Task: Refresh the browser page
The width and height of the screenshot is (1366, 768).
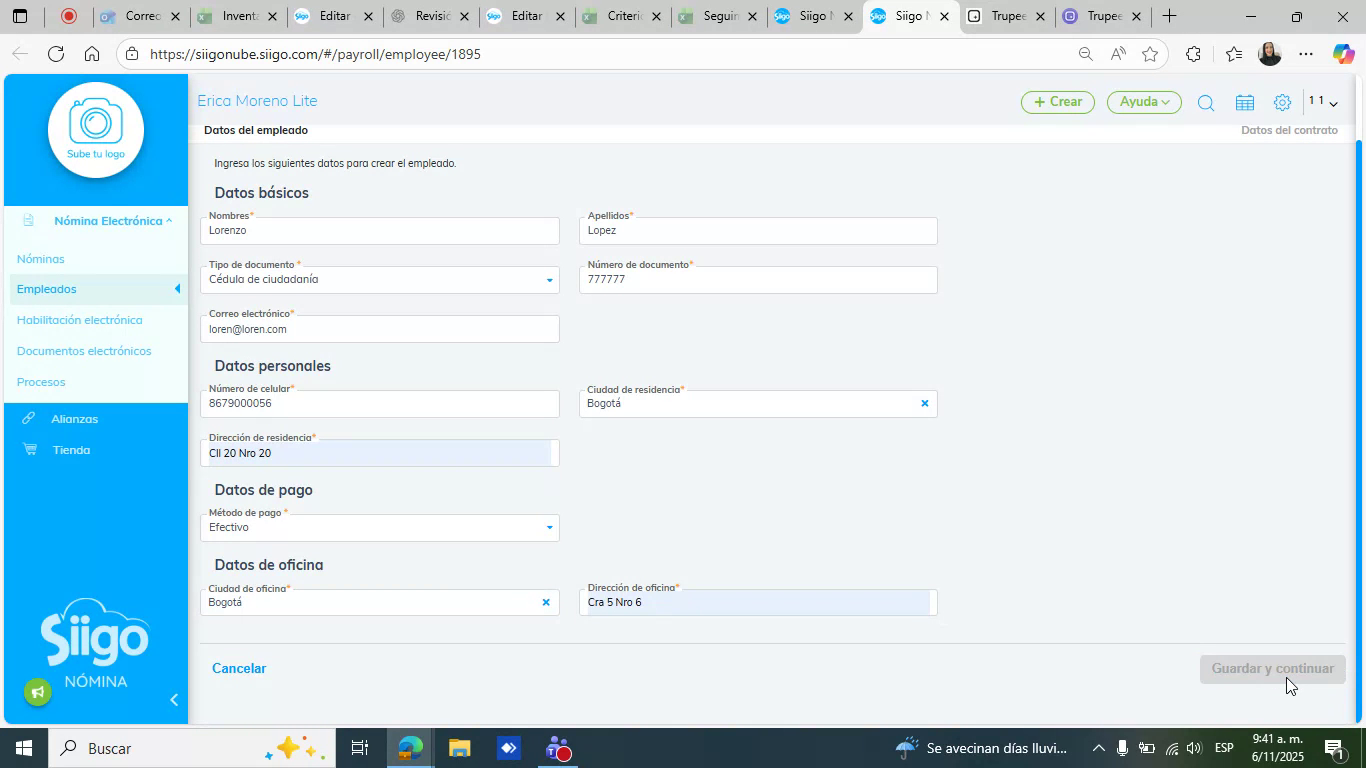Action: pos(56,54)
